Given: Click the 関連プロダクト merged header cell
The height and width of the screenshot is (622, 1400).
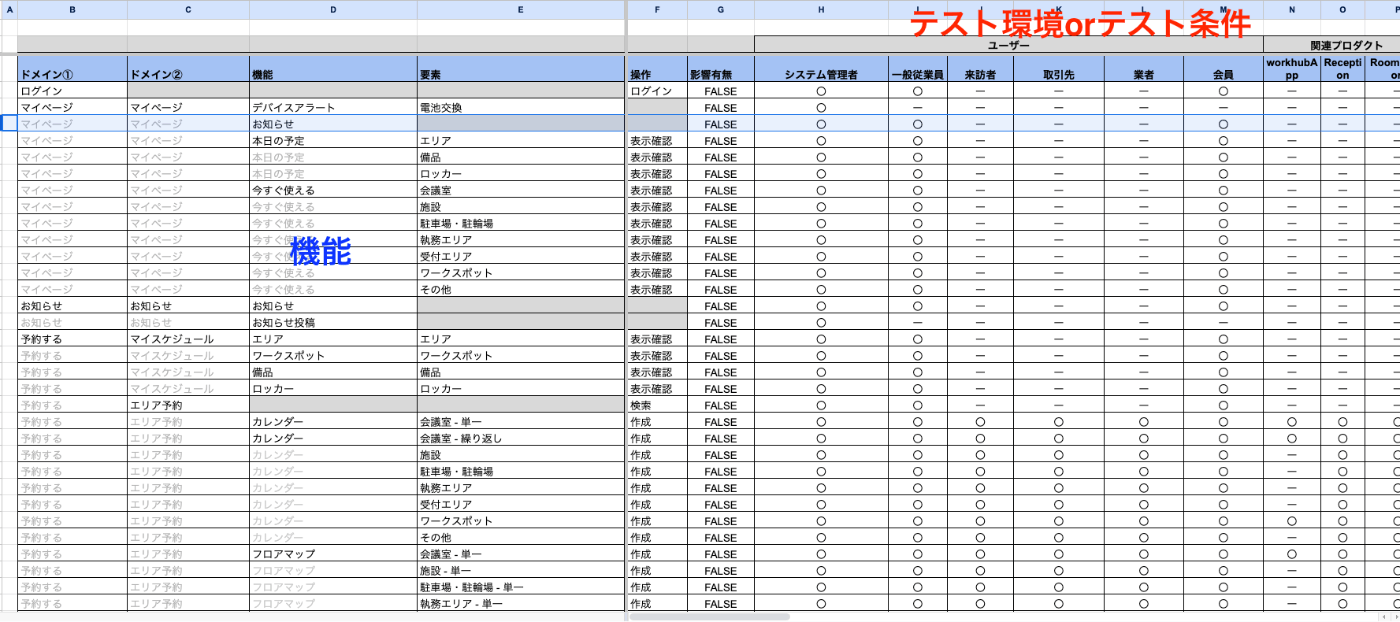Looking at the screenshot, I should coord(1332,45).
